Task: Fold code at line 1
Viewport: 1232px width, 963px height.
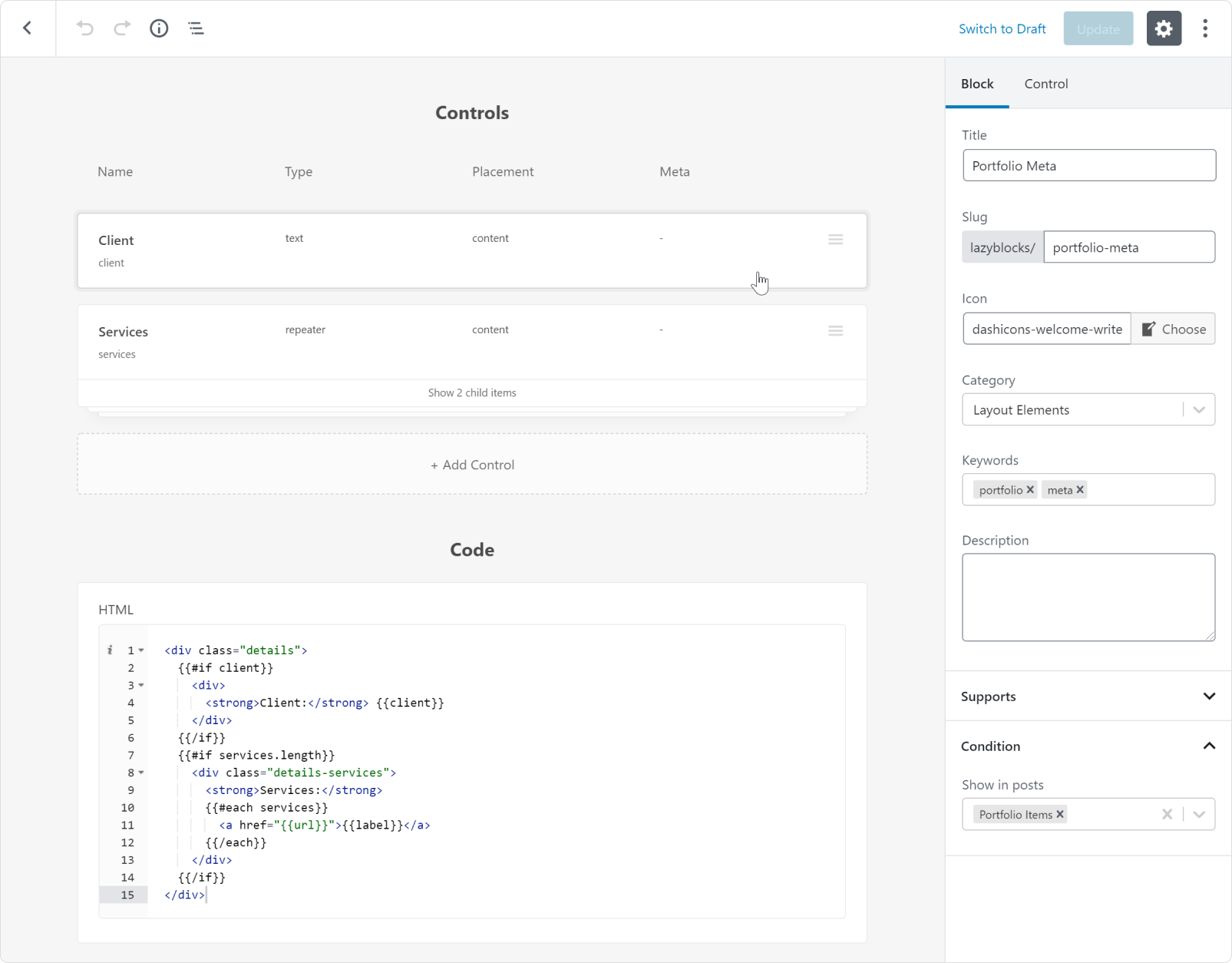Action: 141,650
